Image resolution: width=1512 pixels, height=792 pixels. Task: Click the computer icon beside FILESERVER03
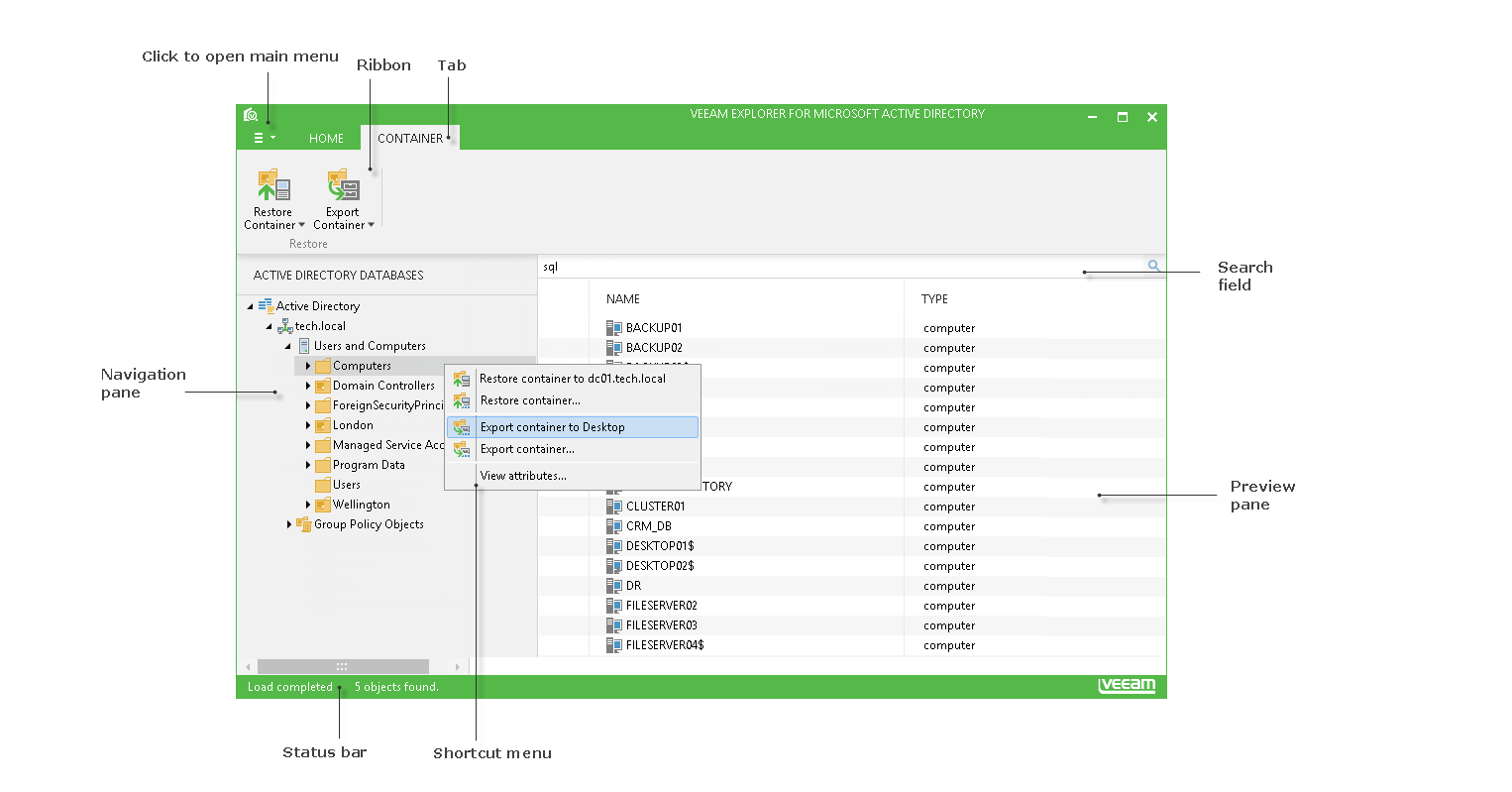tap(614, 625)
